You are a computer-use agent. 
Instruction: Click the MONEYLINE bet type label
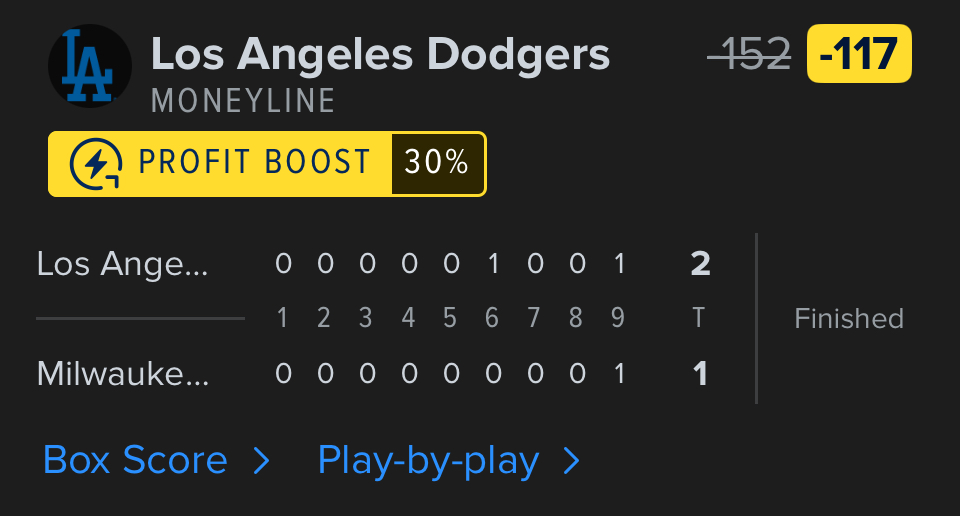point(243,101)
